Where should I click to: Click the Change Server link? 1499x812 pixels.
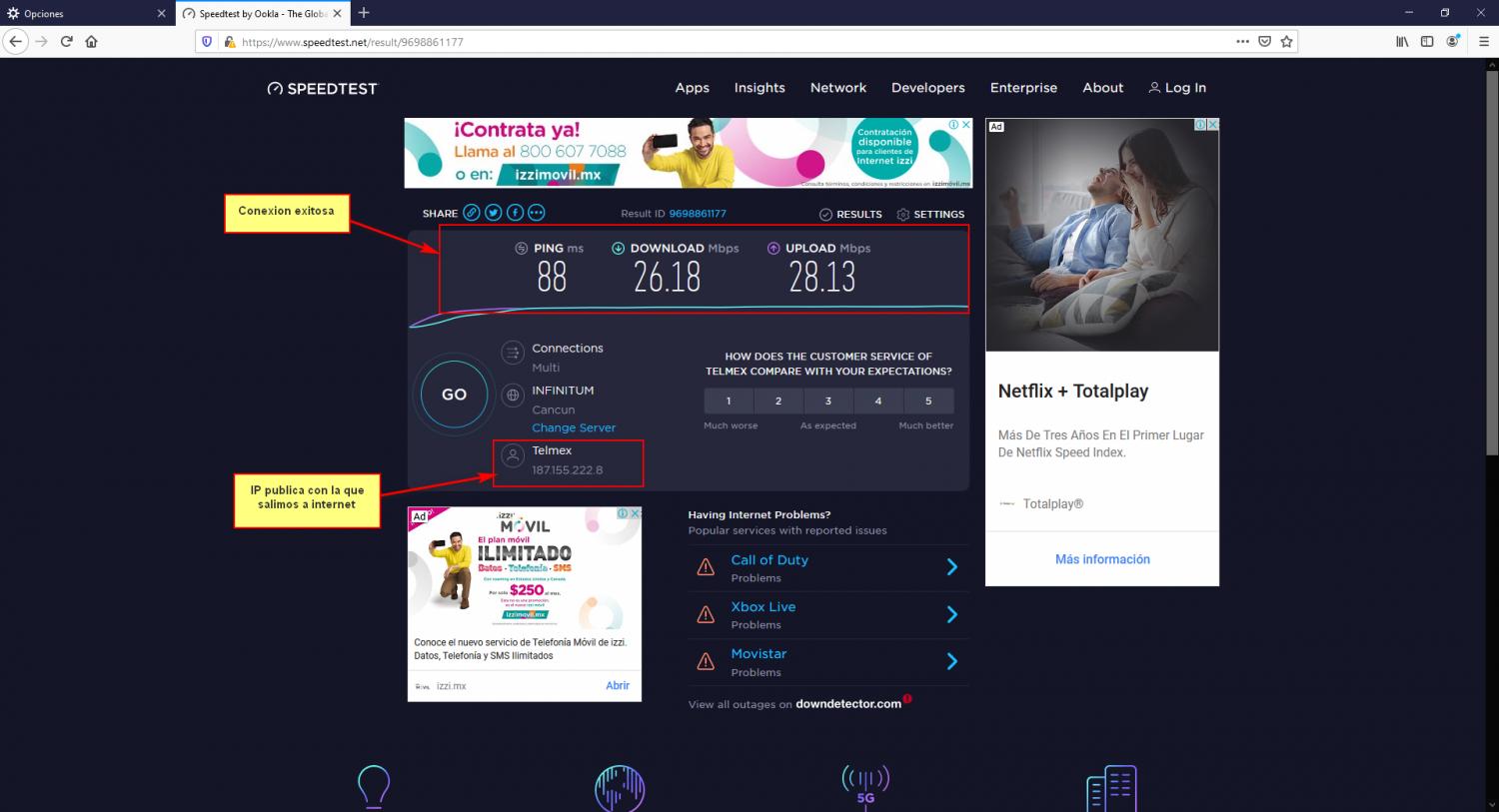(x=574, y=427)
